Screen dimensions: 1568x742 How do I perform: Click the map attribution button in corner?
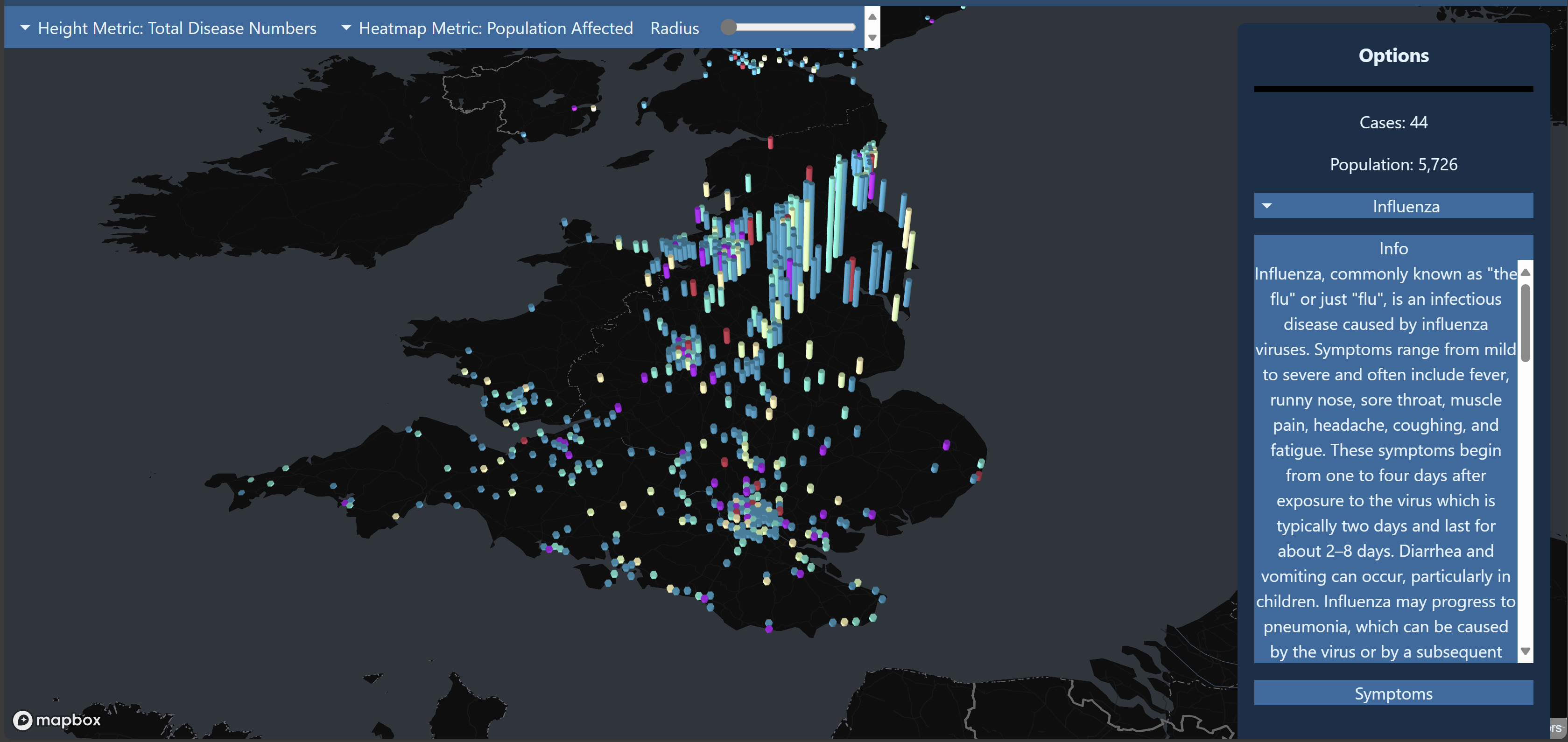pos(1557,728)
